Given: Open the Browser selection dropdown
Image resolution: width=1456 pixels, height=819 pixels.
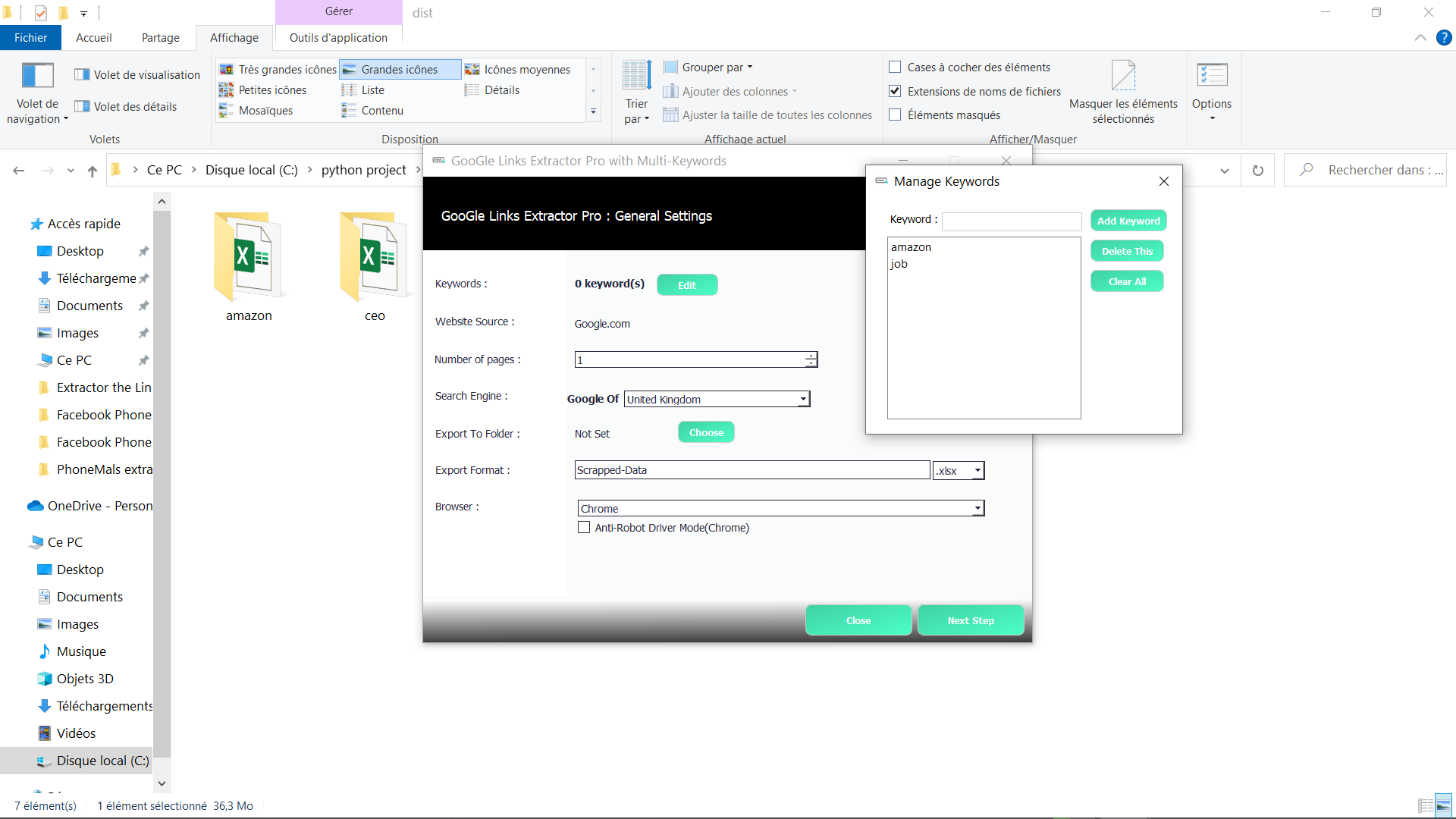Looking at the screenshot, I should click(977, 508).
